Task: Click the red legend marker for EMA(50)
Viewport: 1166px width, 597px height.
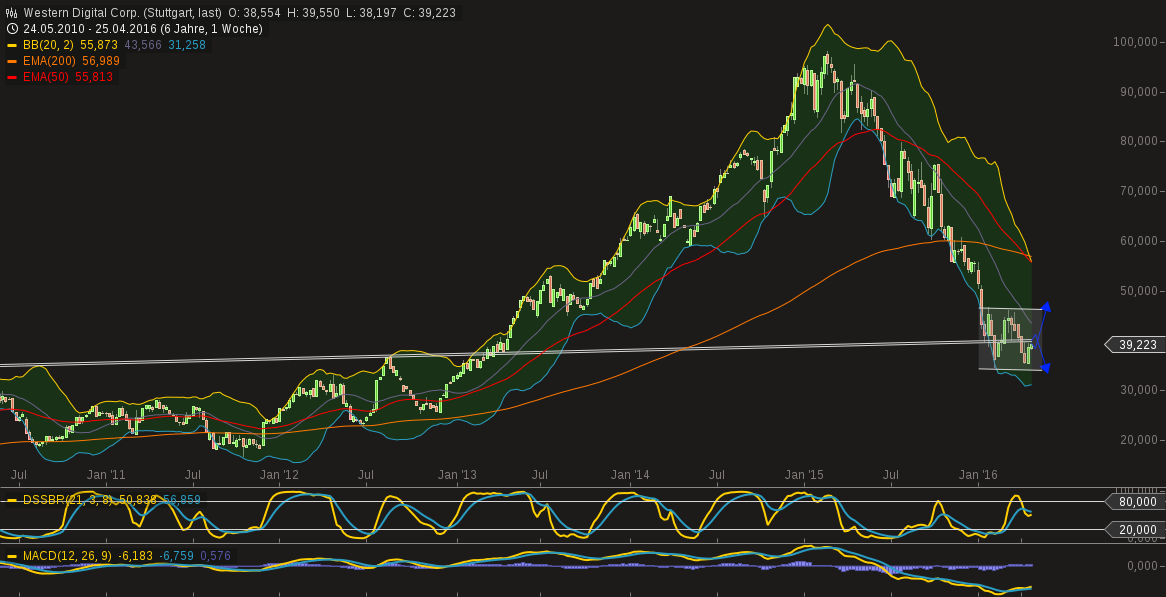Action: [11, 75]
